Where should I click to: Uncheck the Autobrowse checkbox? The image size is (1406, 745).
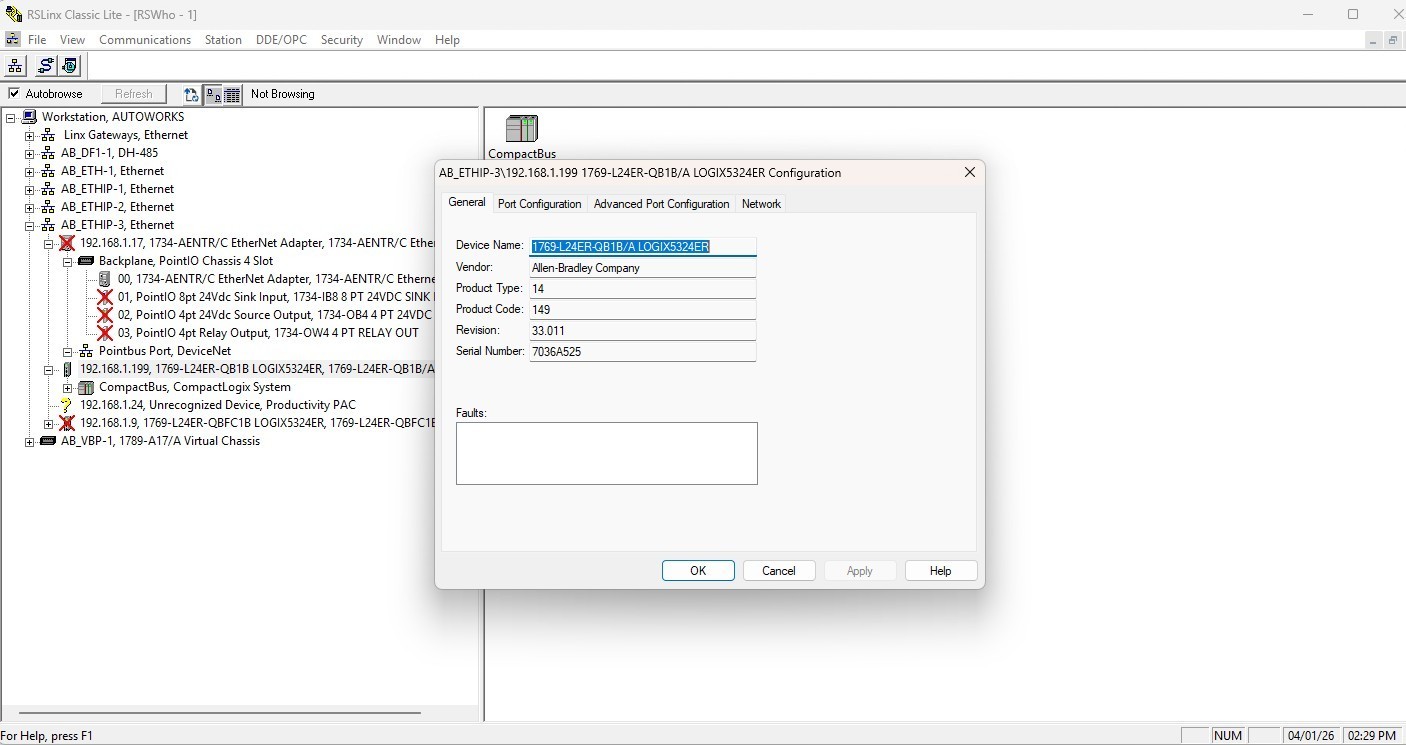pyautogui.click(x=14, y=94)
